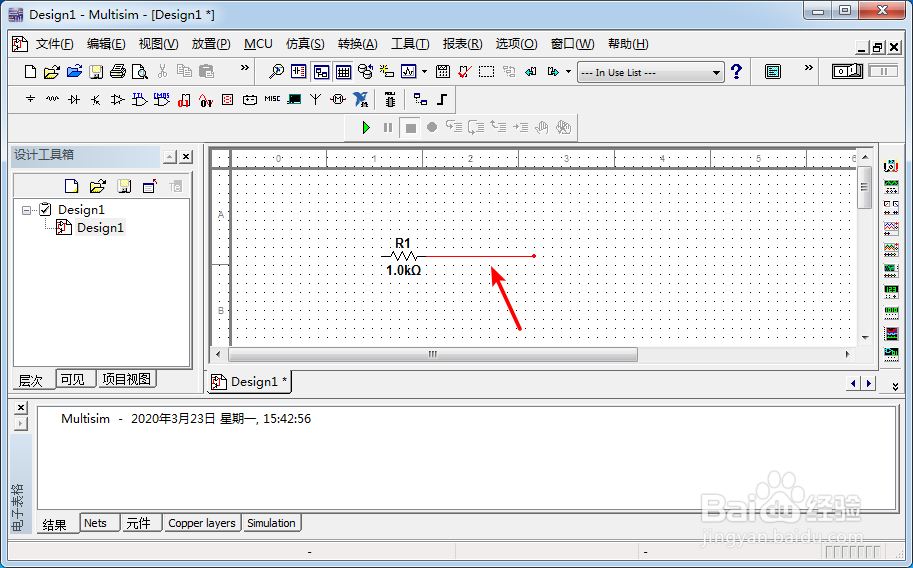
Task: Expand the Grapher dropdown arrow
Action: coord(424,72)
